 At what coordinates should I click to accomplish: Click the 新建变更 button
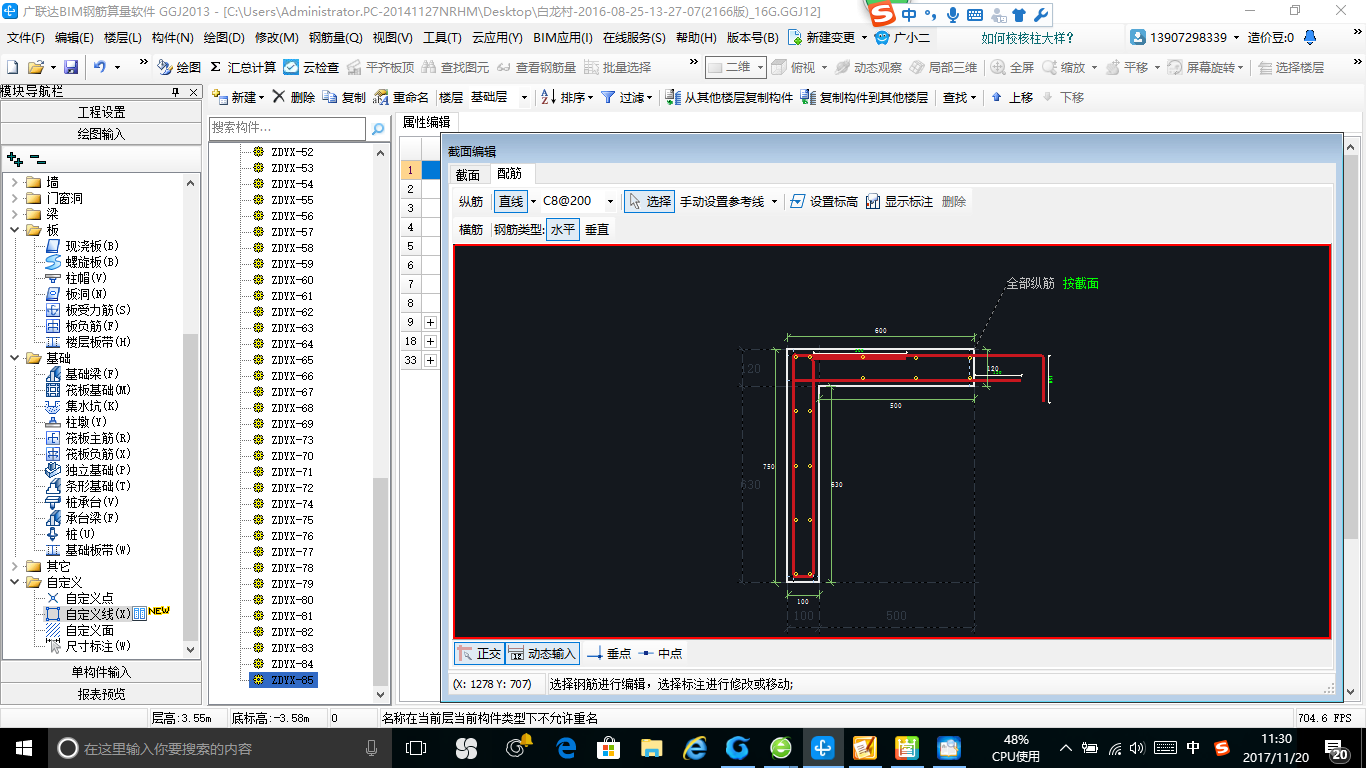(x=826, y=38)
